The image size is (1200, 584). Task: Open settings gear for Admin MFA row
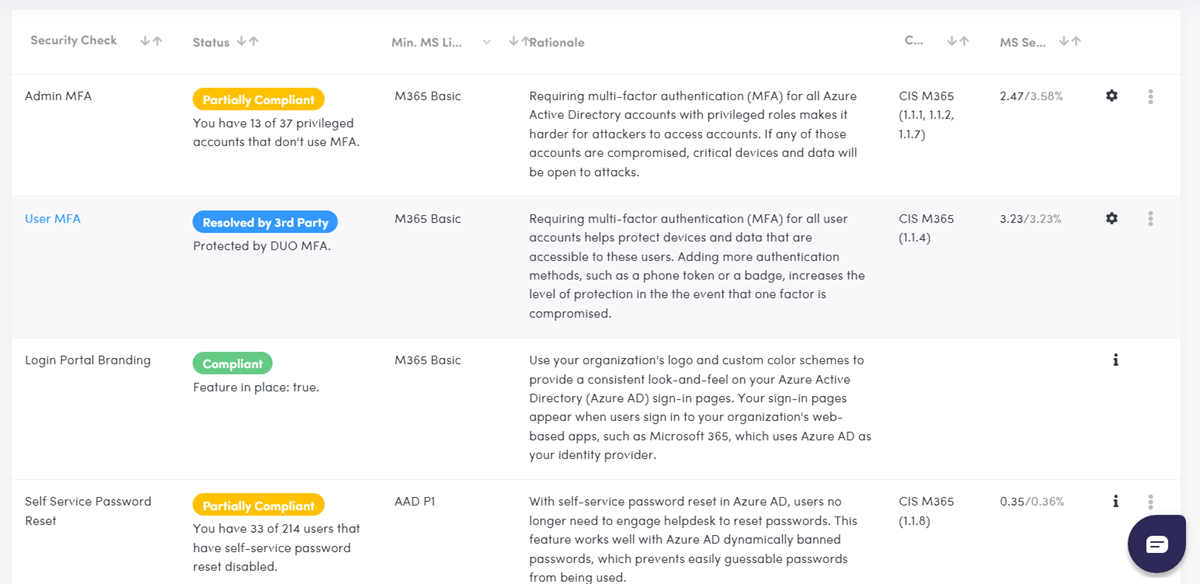(x=1111, y=96)
